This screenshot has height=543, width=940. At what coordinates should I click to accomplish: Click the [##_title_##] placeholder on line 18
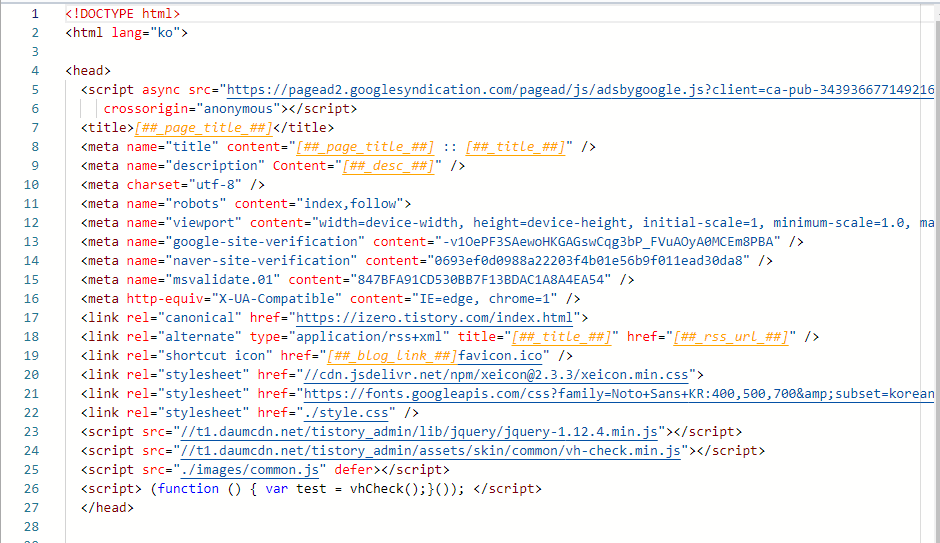pos(561,337)
